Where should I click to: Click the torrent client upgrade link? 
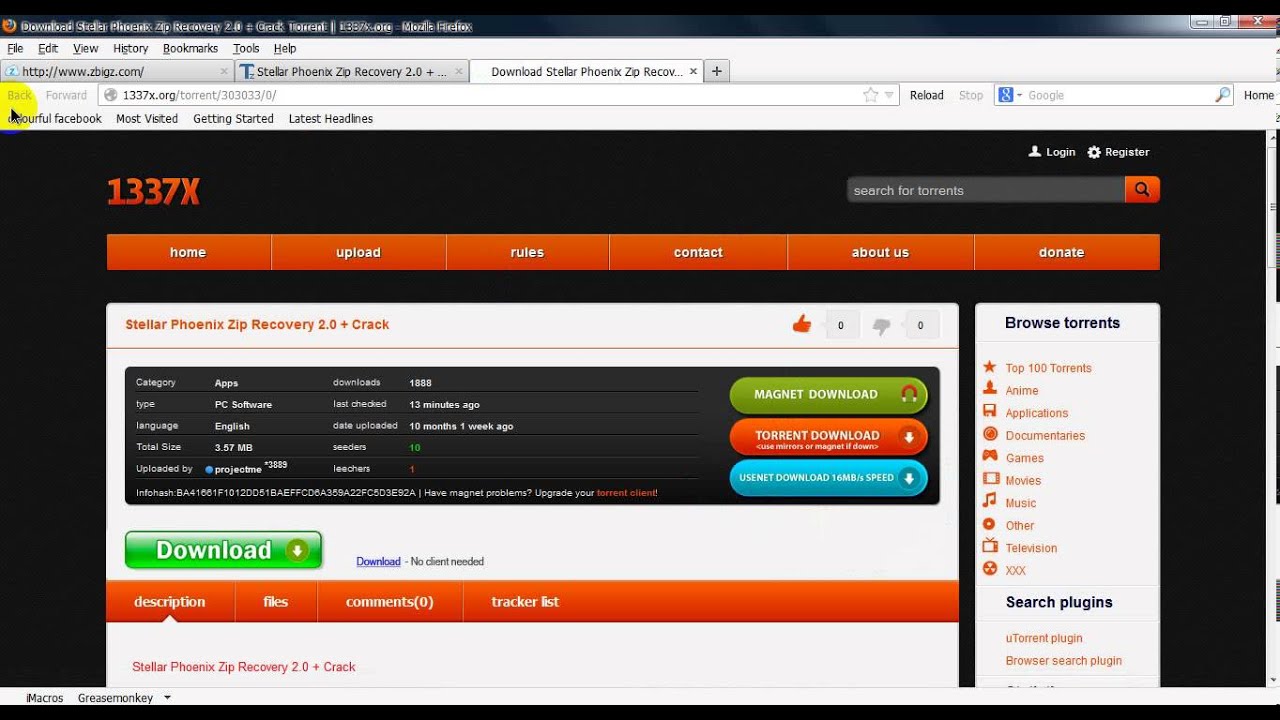[x=626, y=493]
